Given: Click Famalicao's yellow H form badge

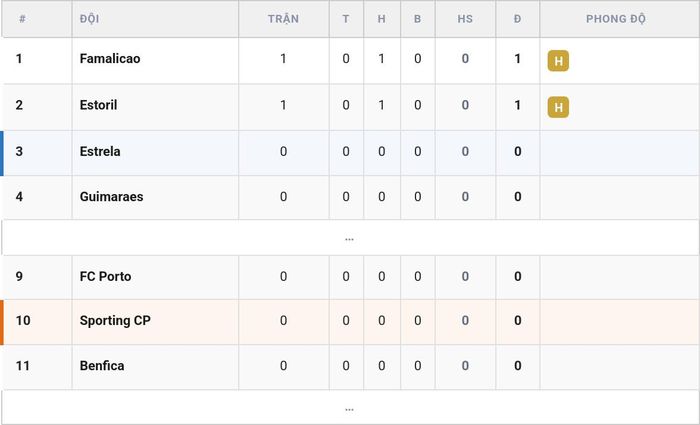Looking at the screenshot, I should (558, 61).
